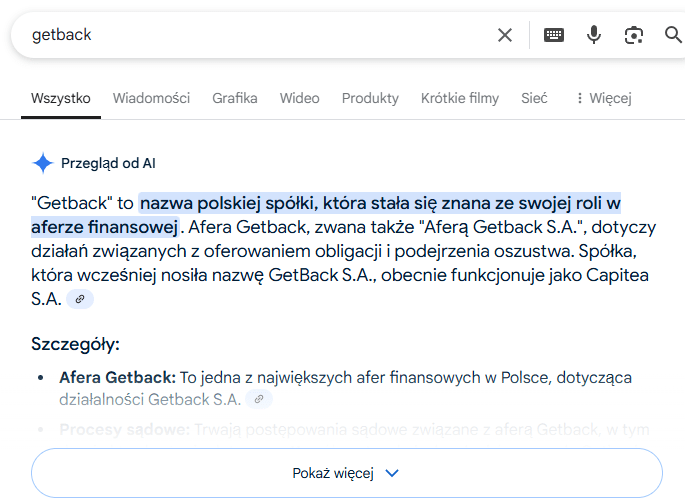Open the on-screen keyboard input tool

554,35
